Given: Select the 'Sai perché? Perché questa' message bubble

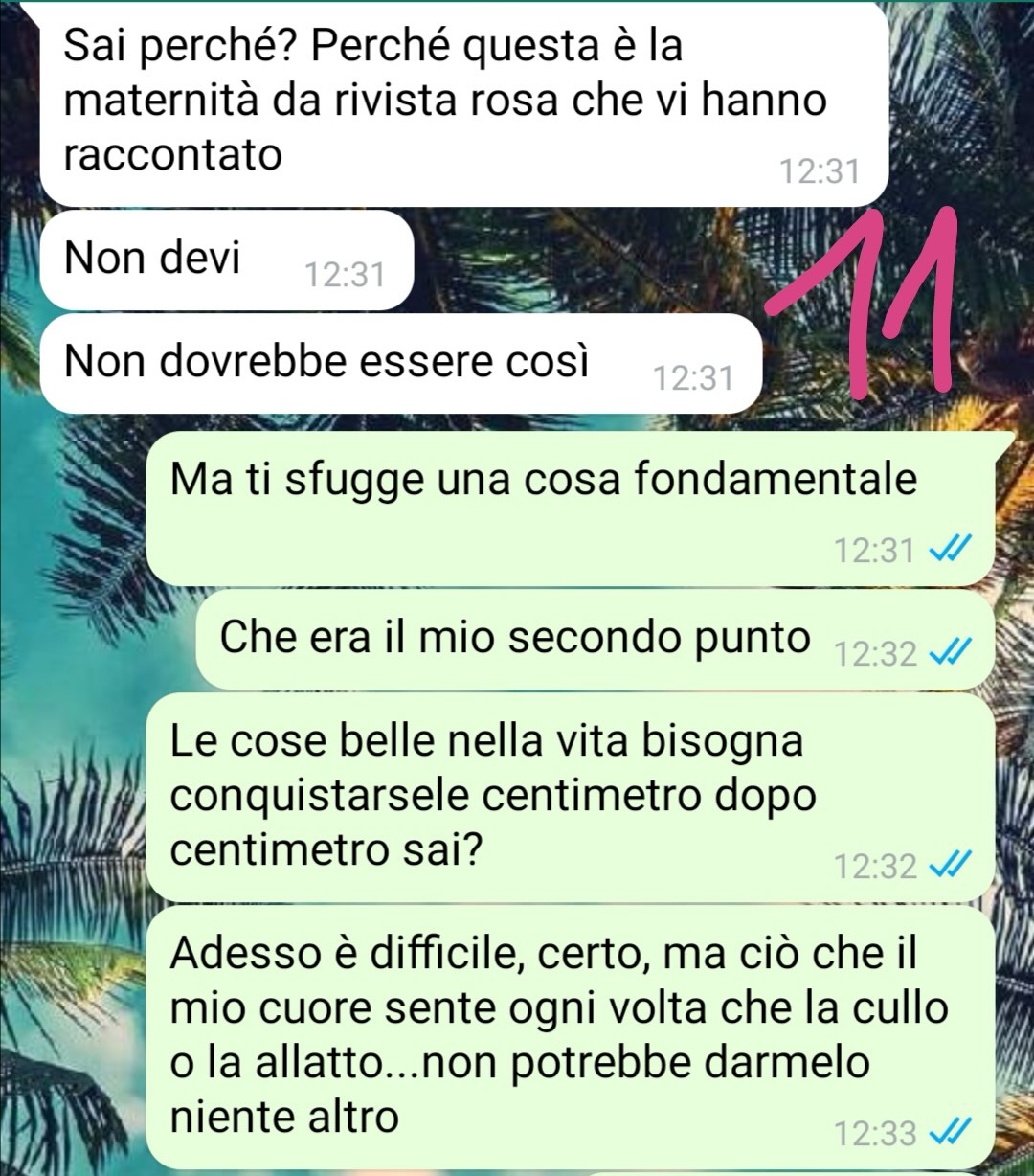Looking at the screenshot, I should tap(464, 103).
